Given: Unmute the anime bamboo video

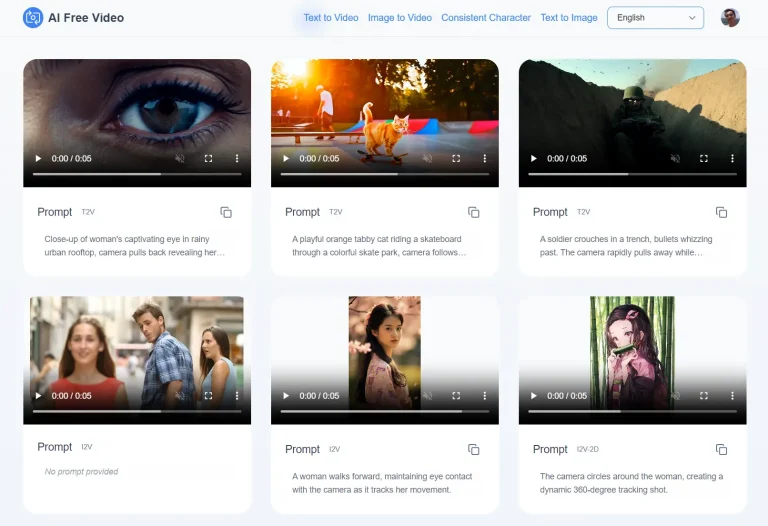Looking at the screenshot, I should click(675, 395).
